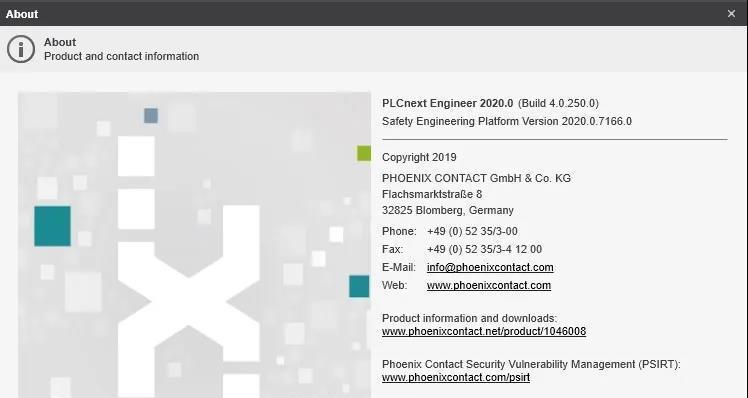Click the PHOENIX CONTACT GmbH company name

(x=476, y=178)
